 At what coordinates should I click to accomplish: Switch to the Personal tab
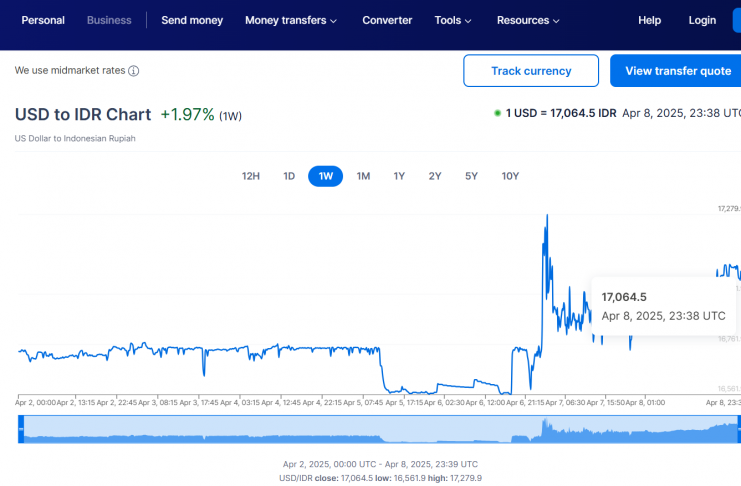(x=43, y=20)
